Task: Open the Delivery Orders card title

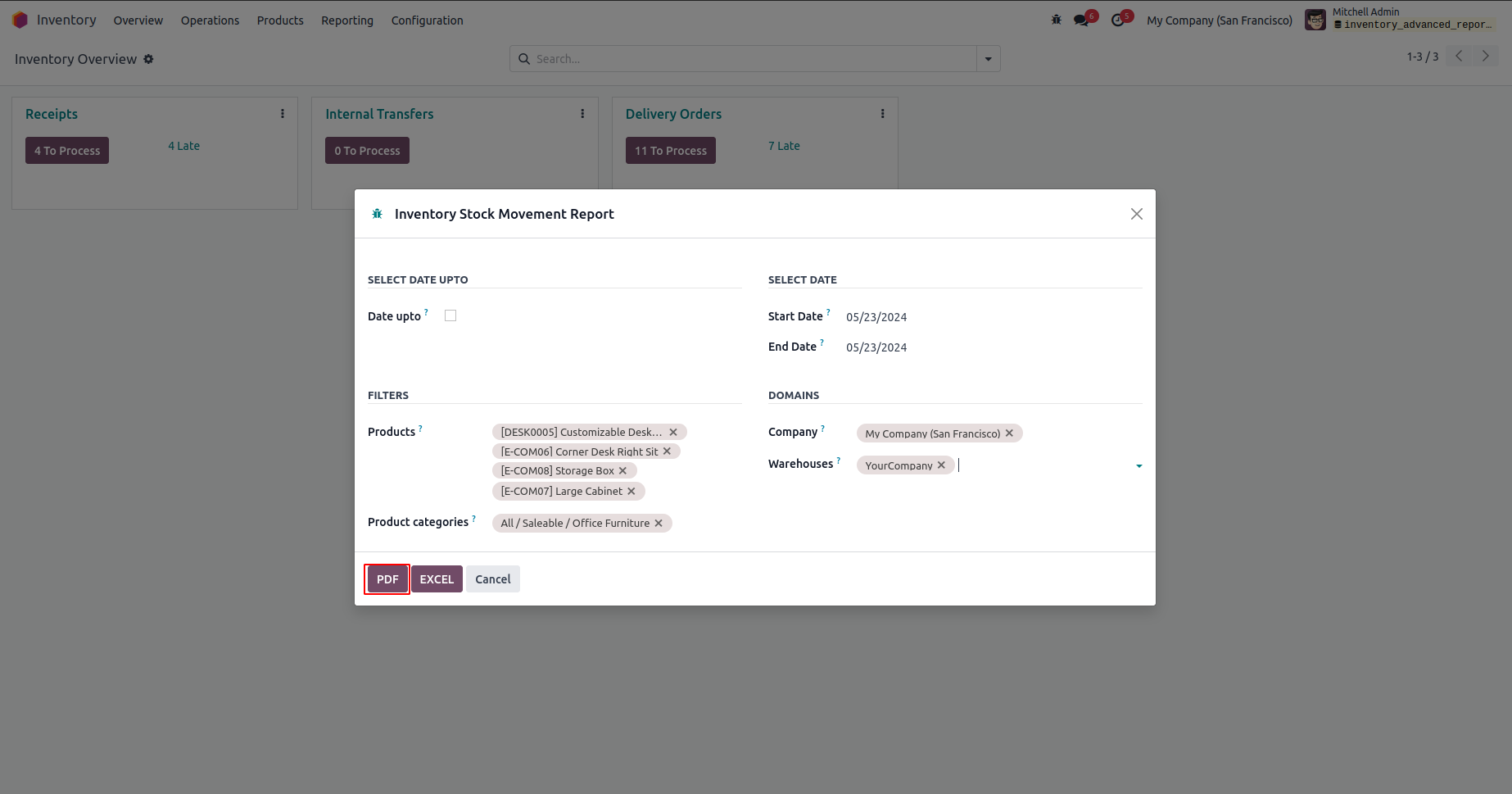Action: (673, 114)
